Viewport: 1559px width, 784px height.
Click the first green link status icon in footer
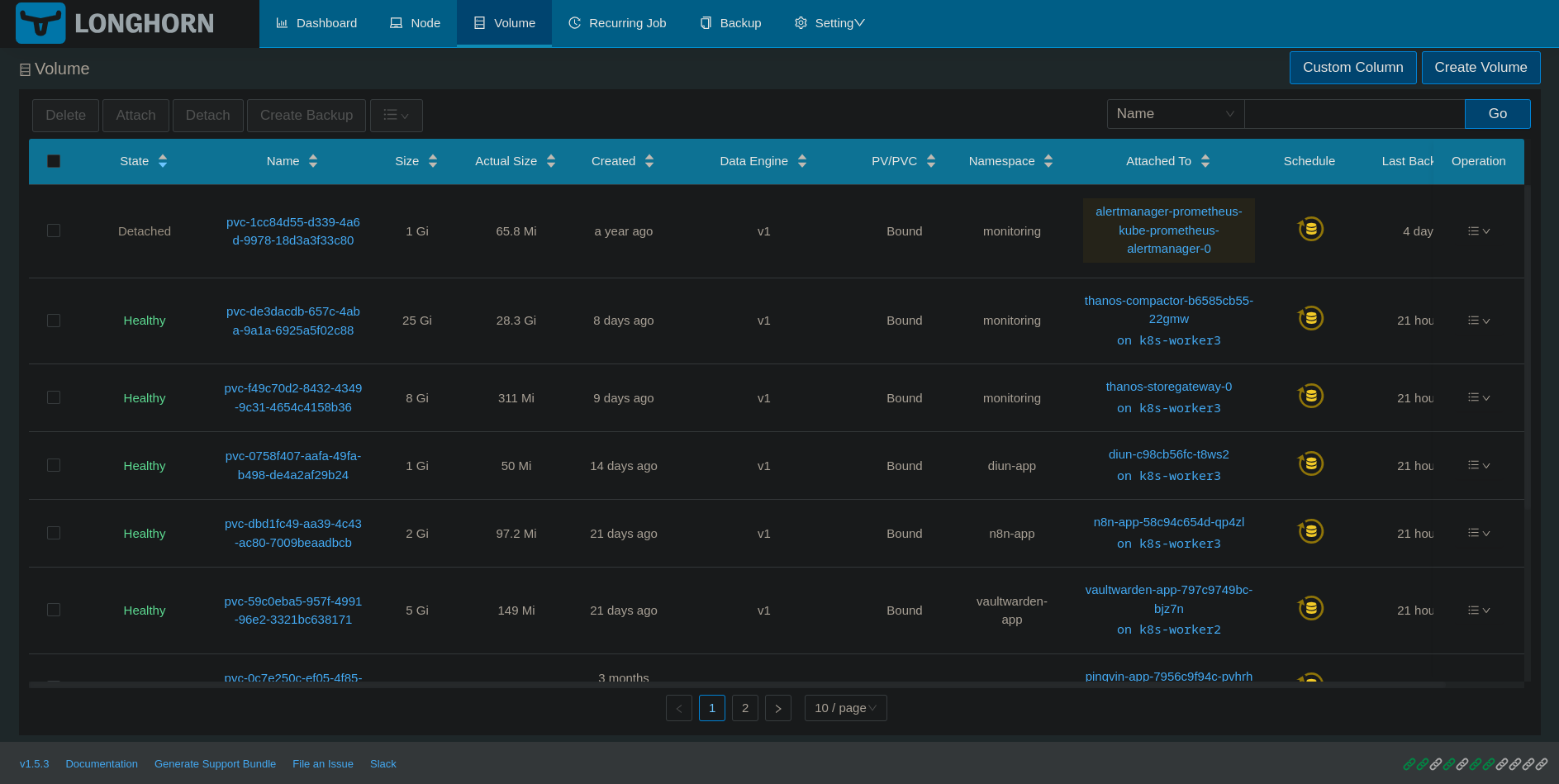1409,764
